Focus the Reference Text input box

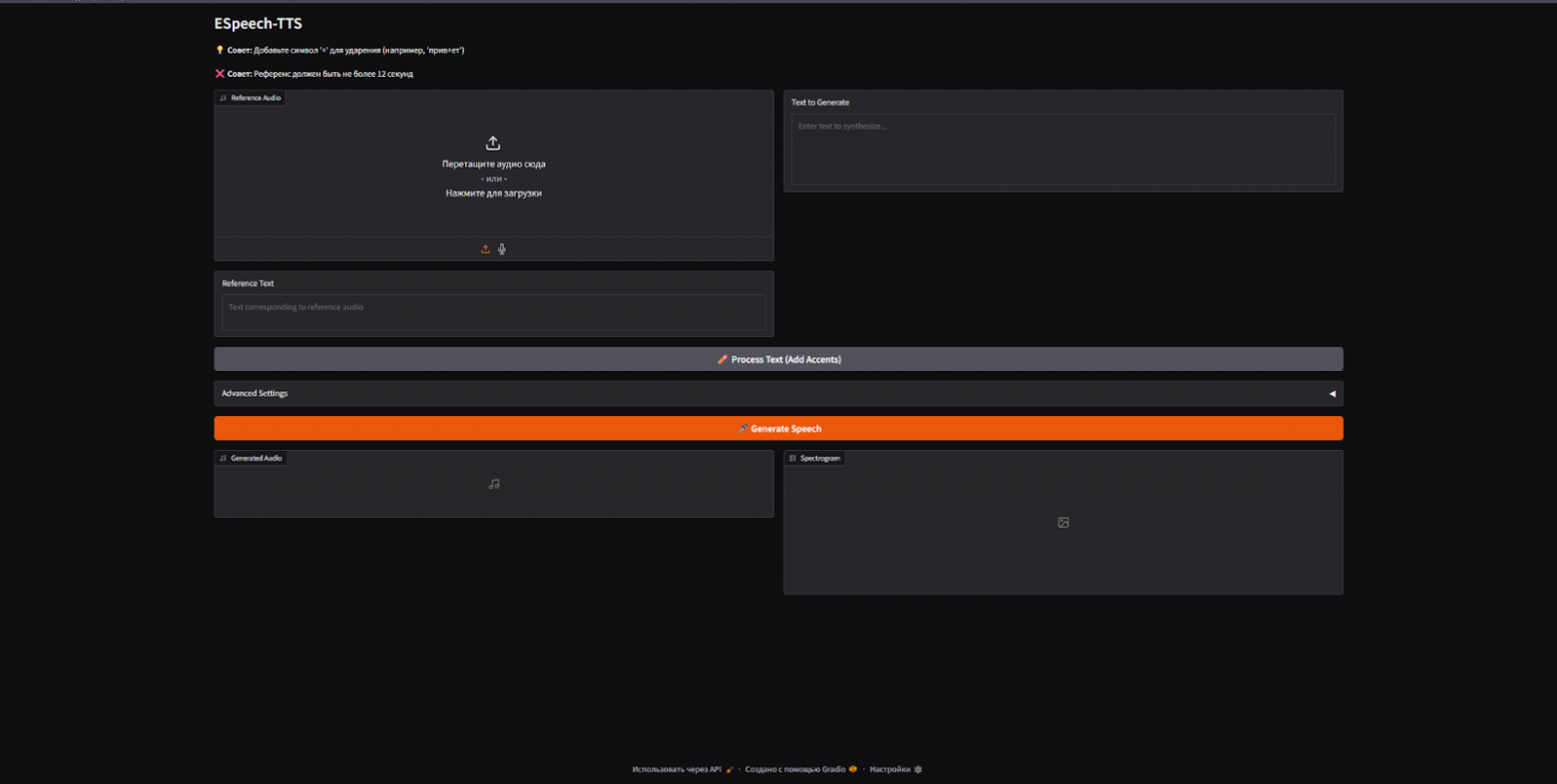pyautogui.click(x=494, y=313)
